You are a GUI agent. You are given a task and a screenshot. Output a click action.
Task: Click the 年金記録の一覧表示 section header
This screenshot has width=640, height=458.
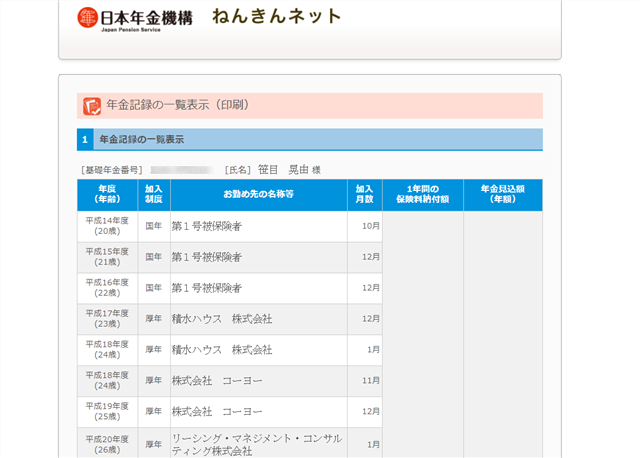tap(310, 140)
